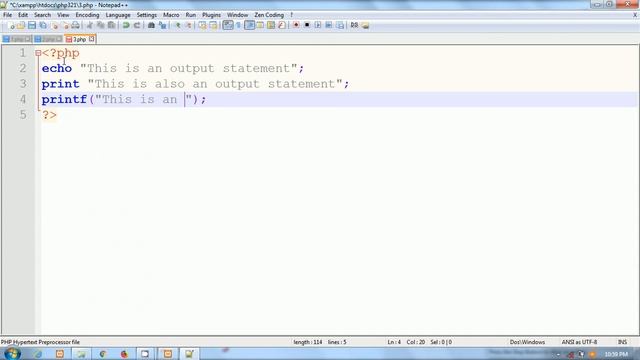Click the printf function on line 4
The image size is (640, 360).
click(x=64, y=99)
